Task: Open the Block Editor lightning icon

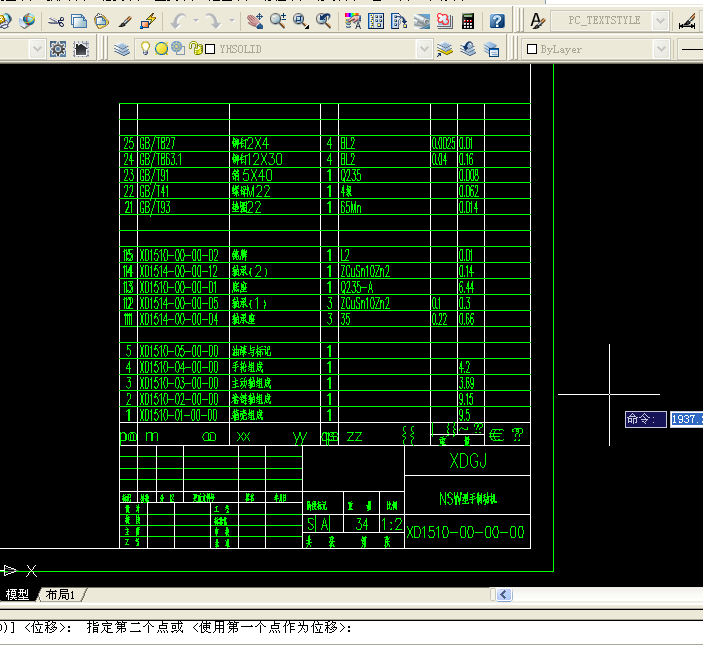Action: coord(148,21)
